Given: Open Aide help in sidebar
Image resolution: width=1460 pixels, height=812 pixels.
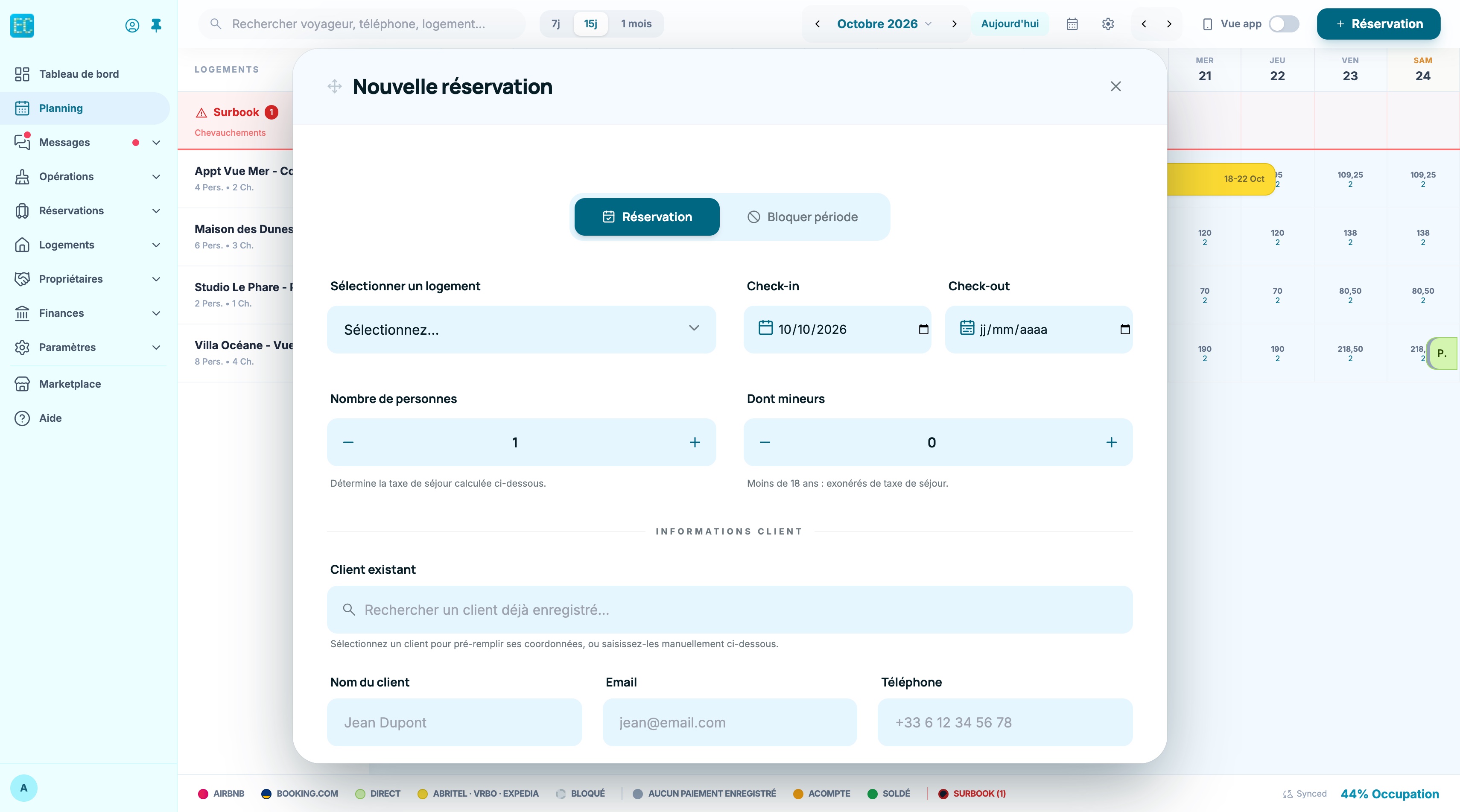Looking at the screenshot, I should coord(85,418).
